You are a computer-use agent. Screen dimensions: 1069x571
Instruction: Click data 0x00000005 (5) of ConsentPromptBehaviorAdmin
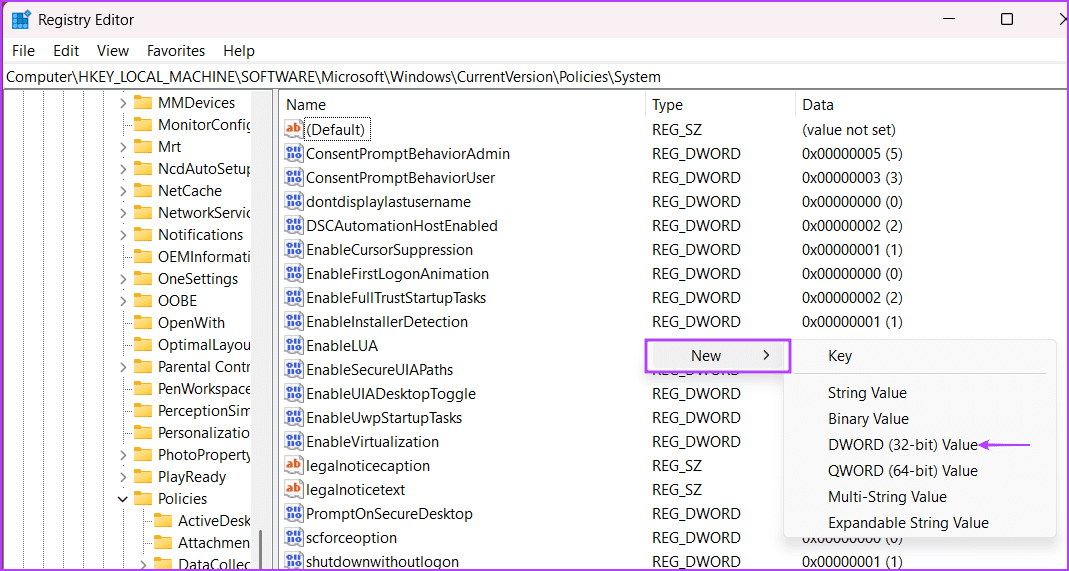point(852,153)
